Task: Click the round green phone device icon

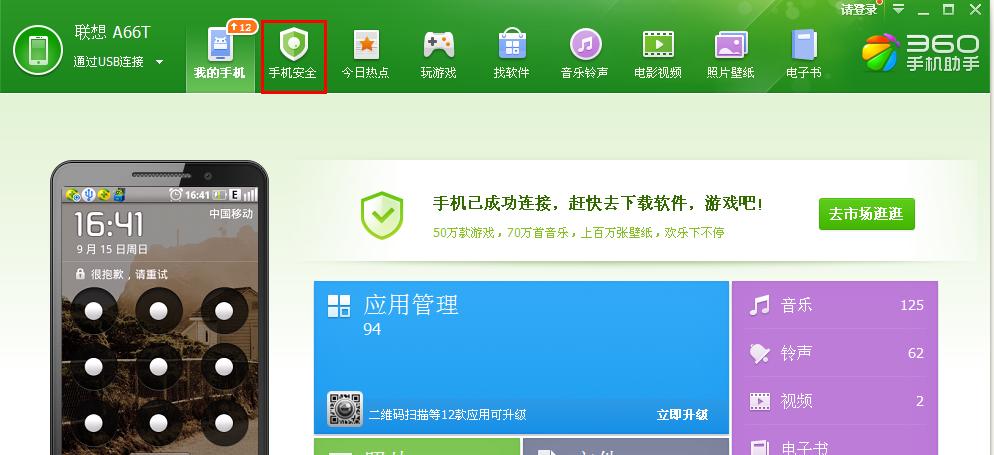Action: [x=38, y=50]
